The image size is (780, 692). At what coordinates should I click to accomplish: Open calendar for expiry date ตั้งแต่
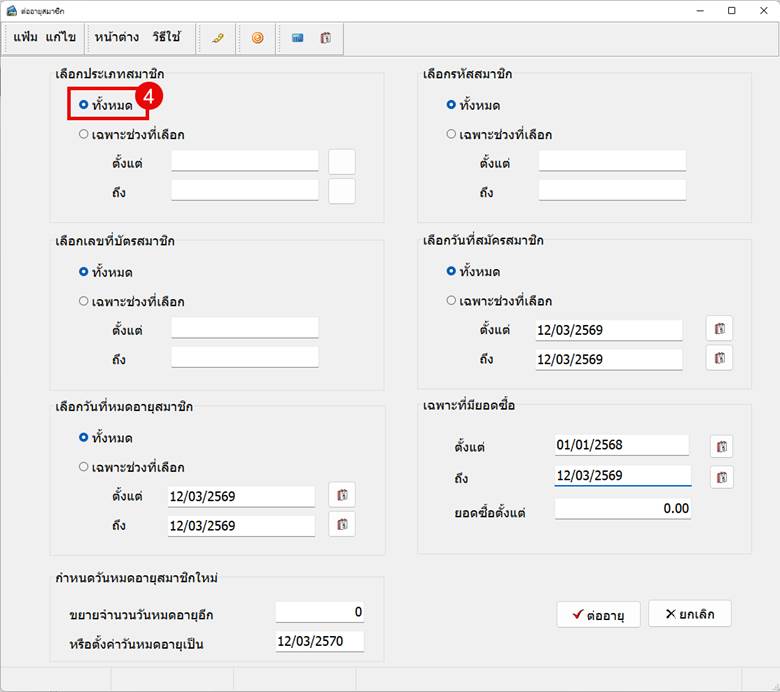pos(342,495)
